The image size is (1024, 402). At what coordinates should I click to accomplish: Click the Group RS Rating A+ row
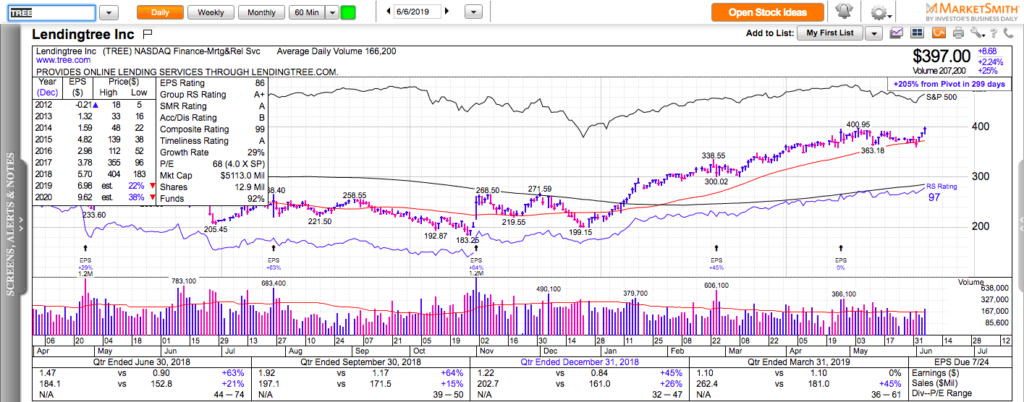click(x=212, y=95)
